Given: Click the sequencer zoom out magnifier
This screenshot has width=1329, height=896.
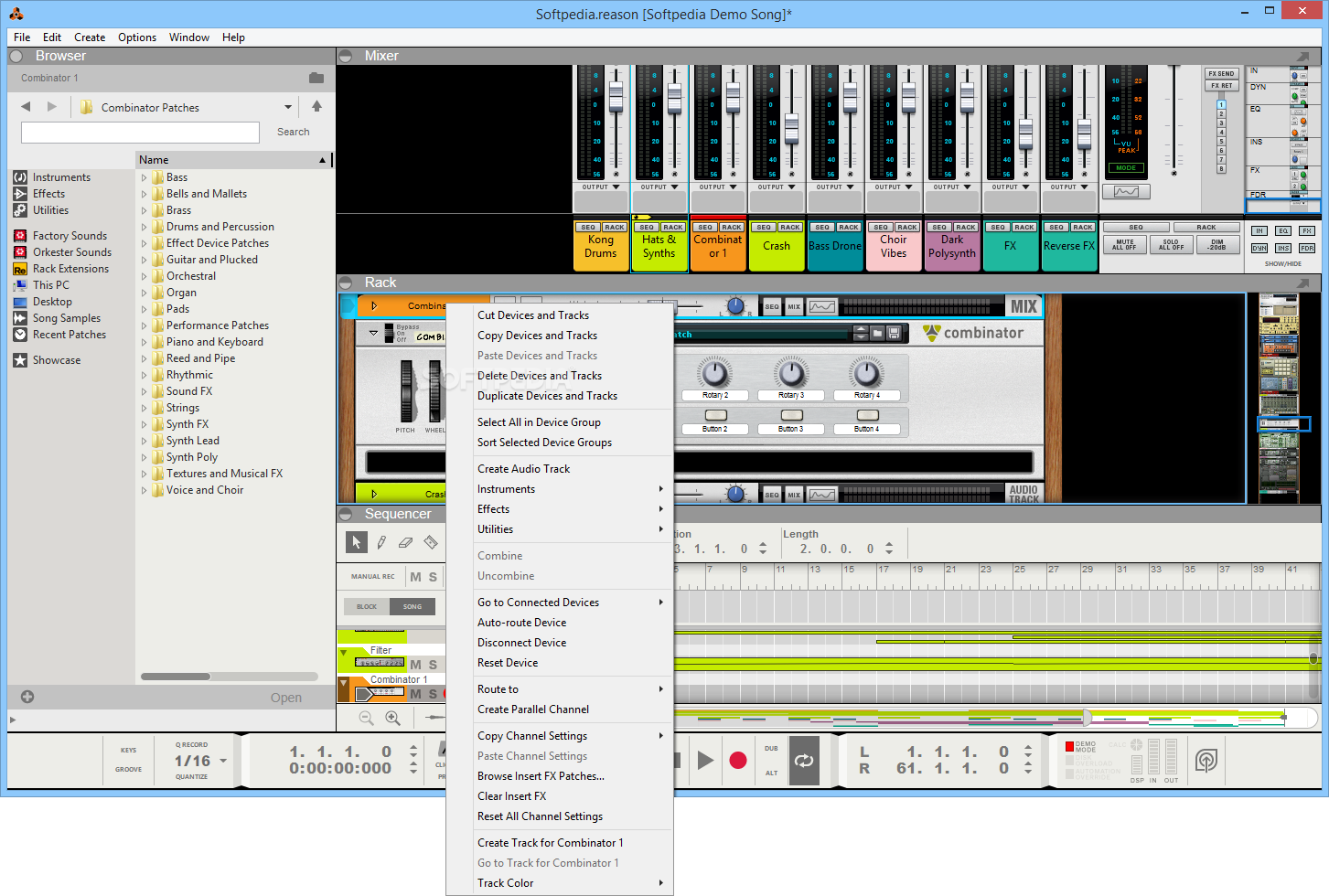Looking at the screenshot, I should [x=367, y=719].
